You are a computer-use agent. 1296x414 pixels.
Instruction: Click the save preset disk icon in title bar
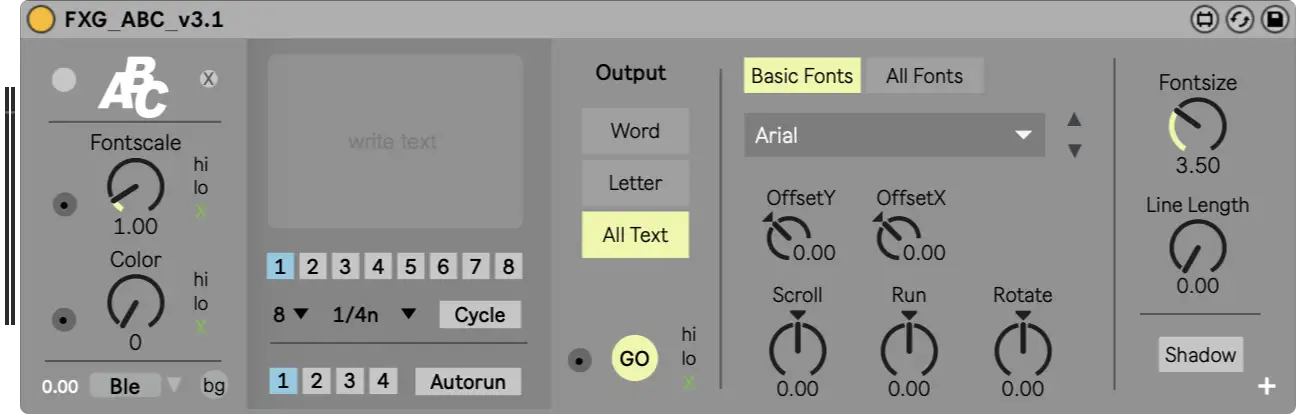1274,19
